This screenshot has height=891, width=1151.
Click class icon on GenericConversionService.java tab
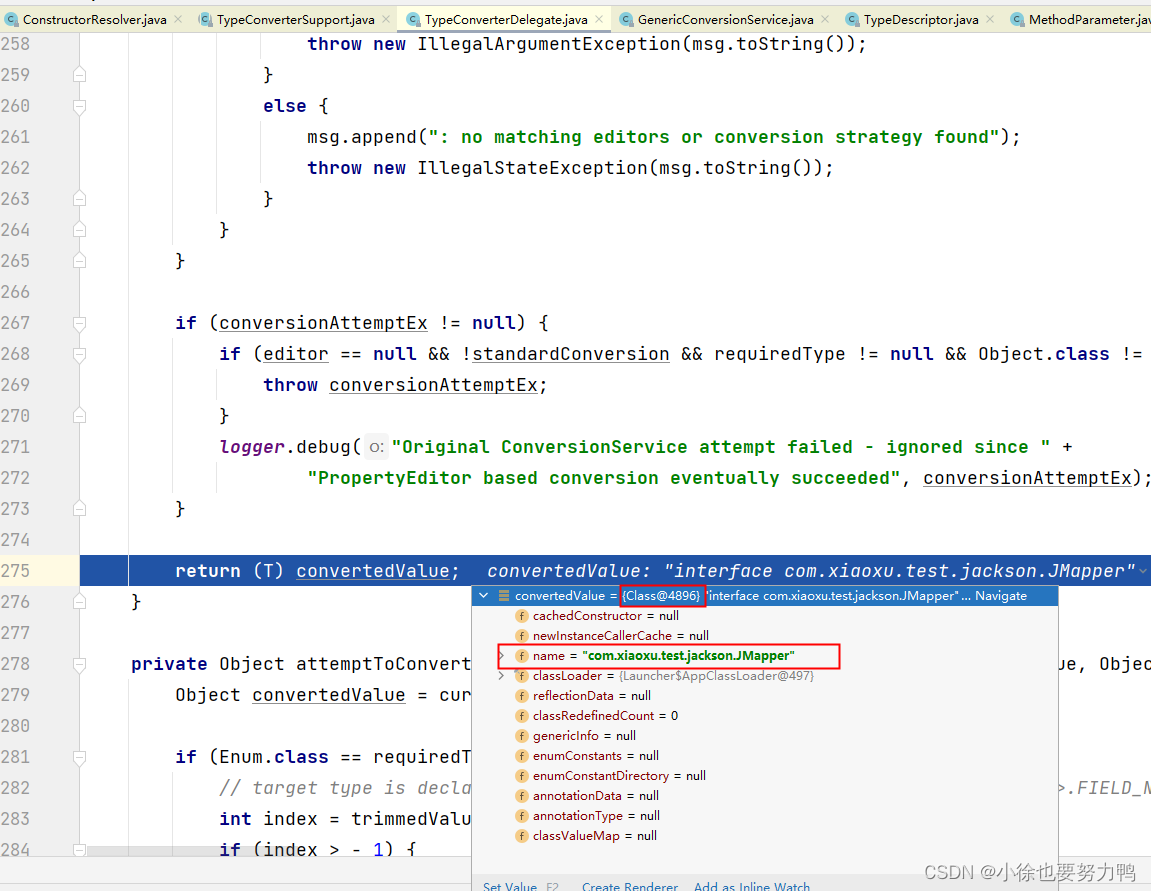626,20
